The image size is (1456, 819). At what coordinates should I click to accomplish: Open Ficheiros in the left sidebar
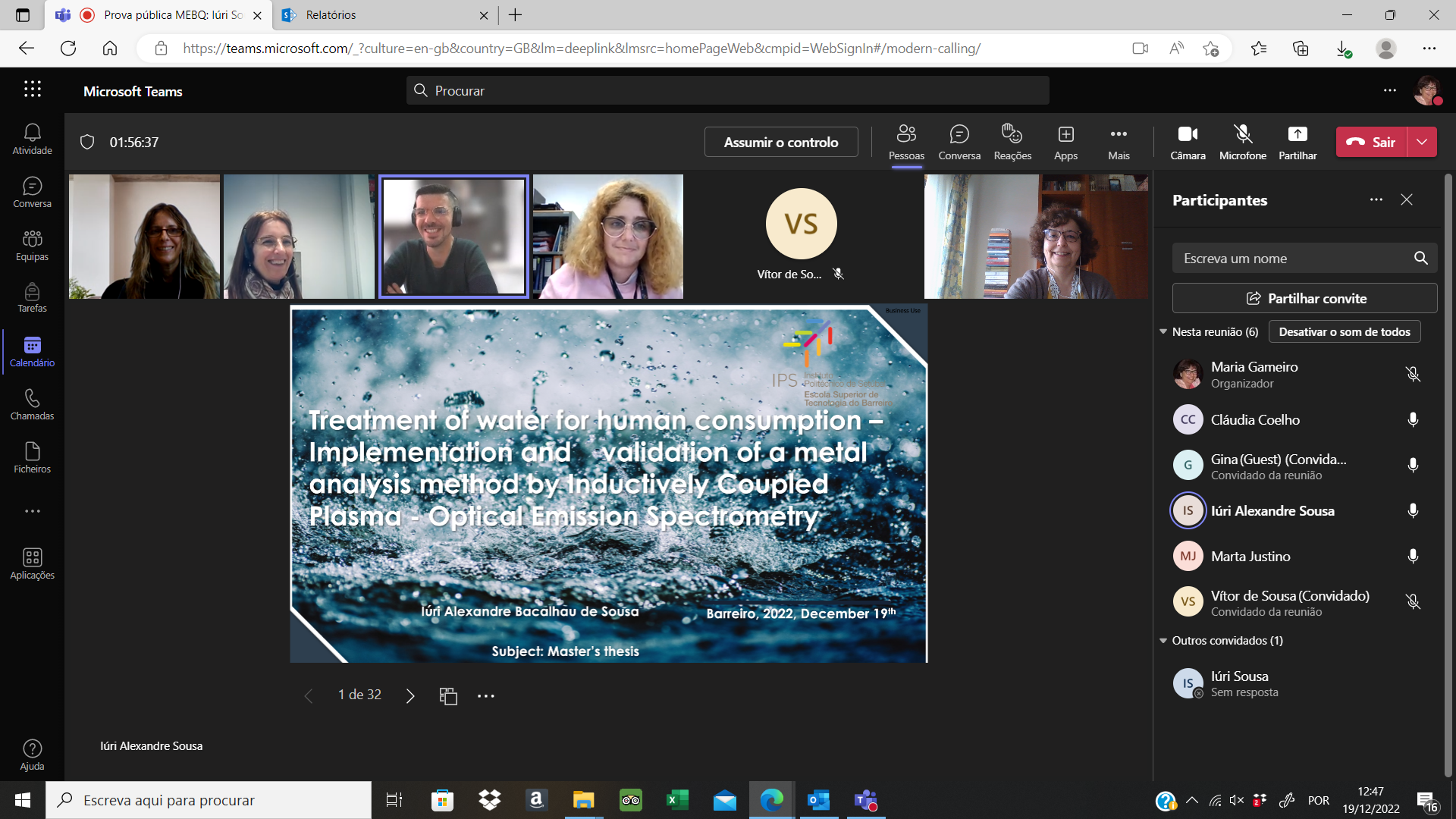point(32,458)
